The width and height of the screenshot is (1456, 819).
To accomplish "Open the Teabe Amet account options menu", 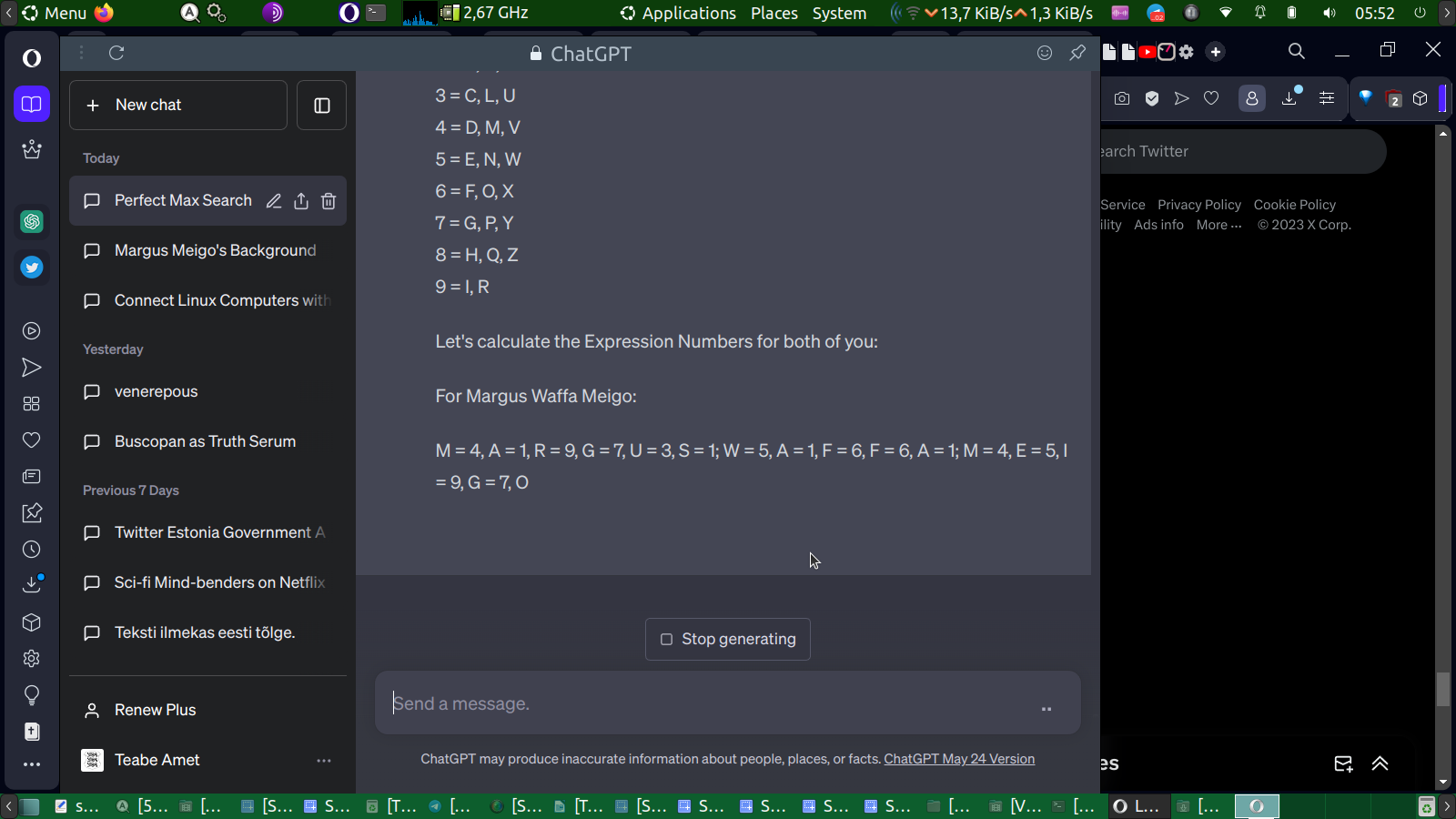I will tap(324, 760).
